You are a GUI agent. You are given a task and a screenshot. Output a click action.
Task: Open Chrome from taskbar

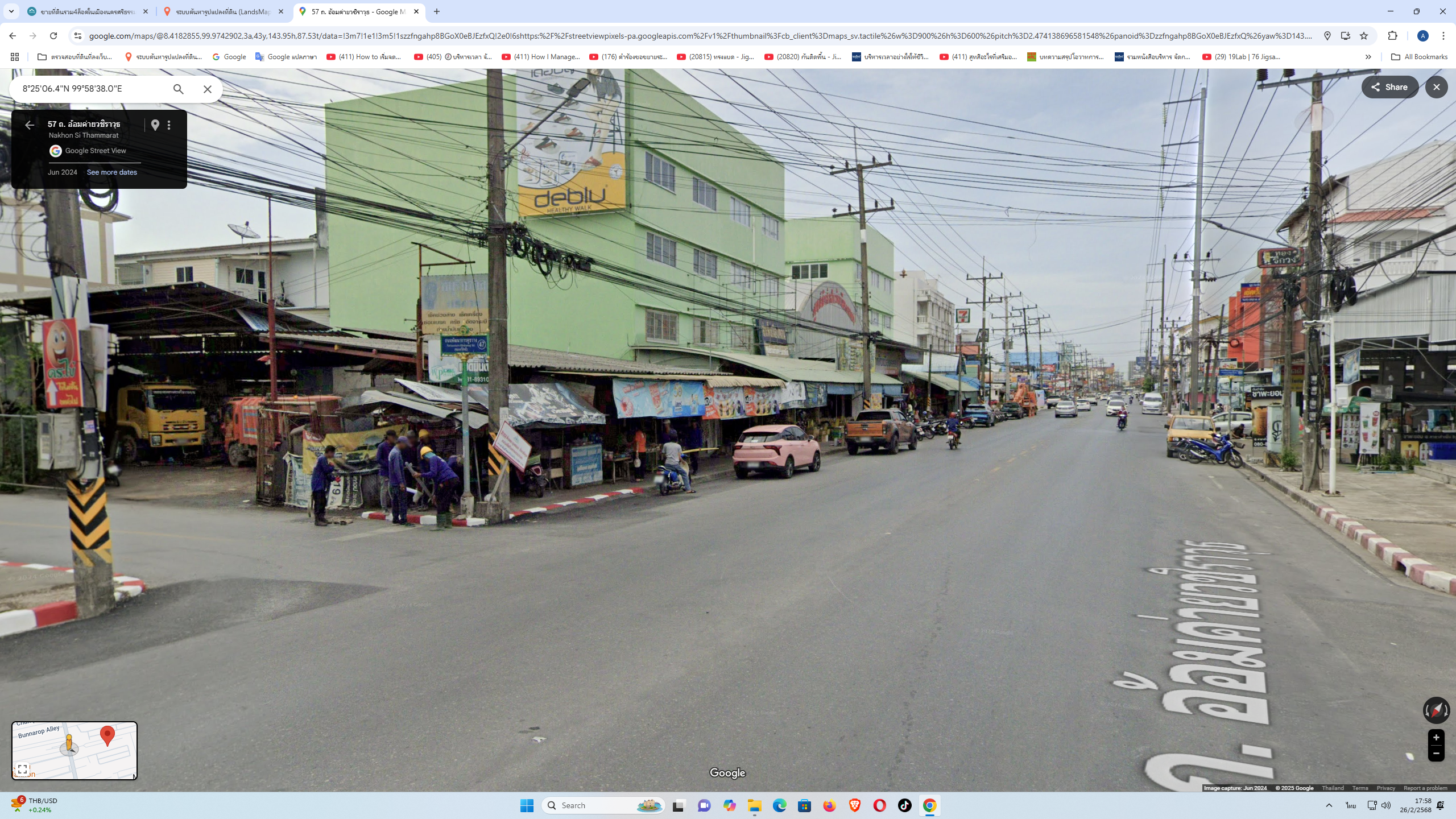929,805
